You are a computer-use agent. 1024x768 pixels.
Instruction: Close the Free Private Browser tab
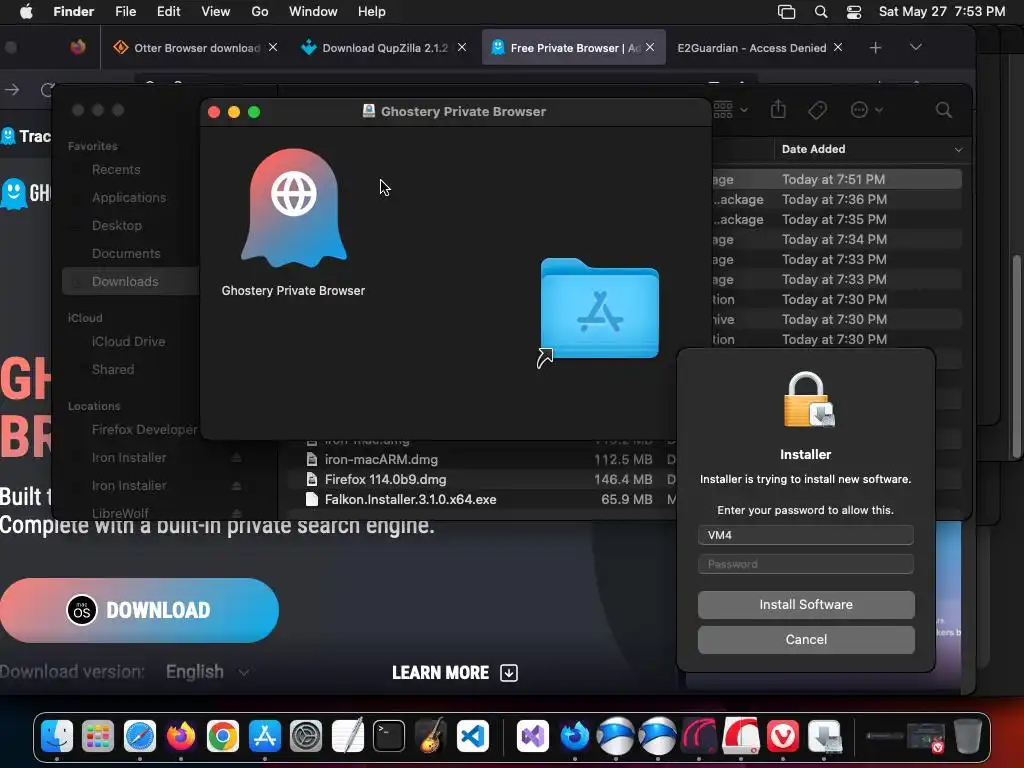click(650, 48)
